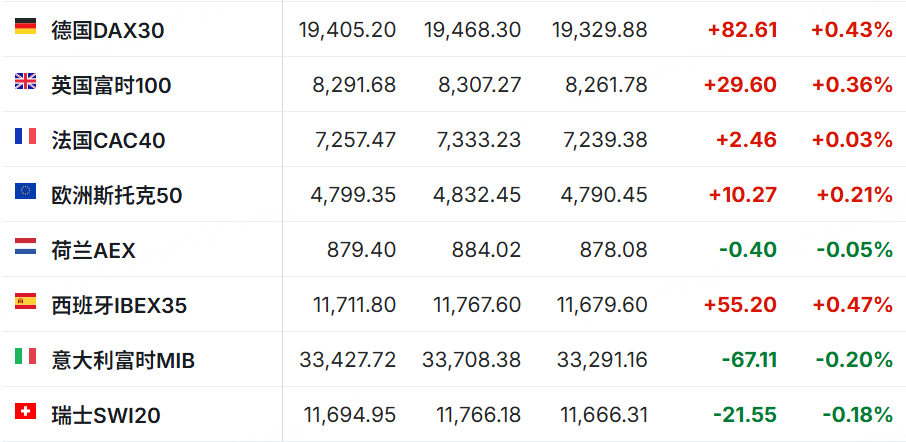The height and width of the screenshot is (442, 906).
Task: Click the European Union flag icon
Action: click(x=25, y=191)
